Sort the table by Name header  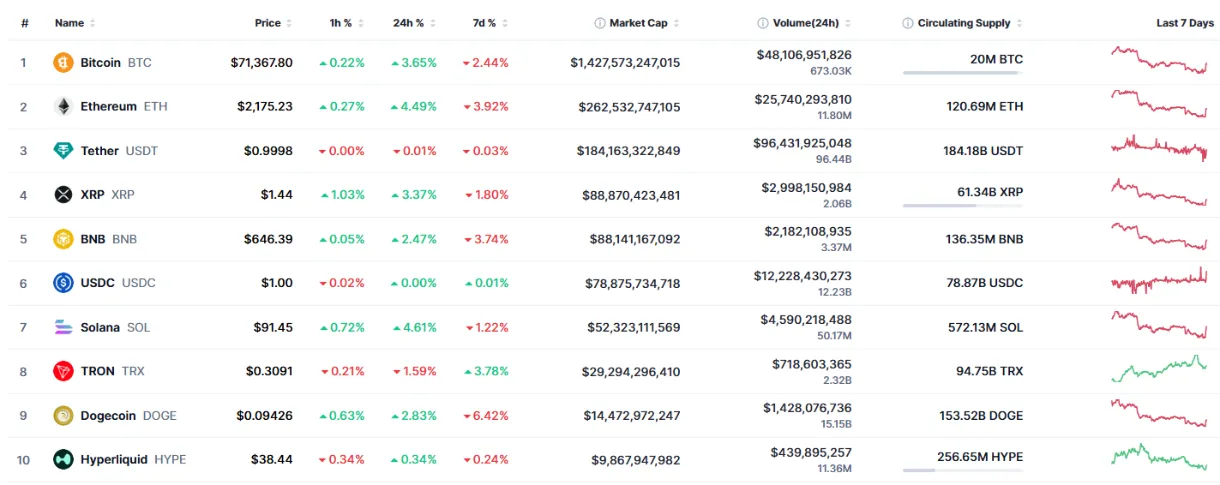(69, 23)
